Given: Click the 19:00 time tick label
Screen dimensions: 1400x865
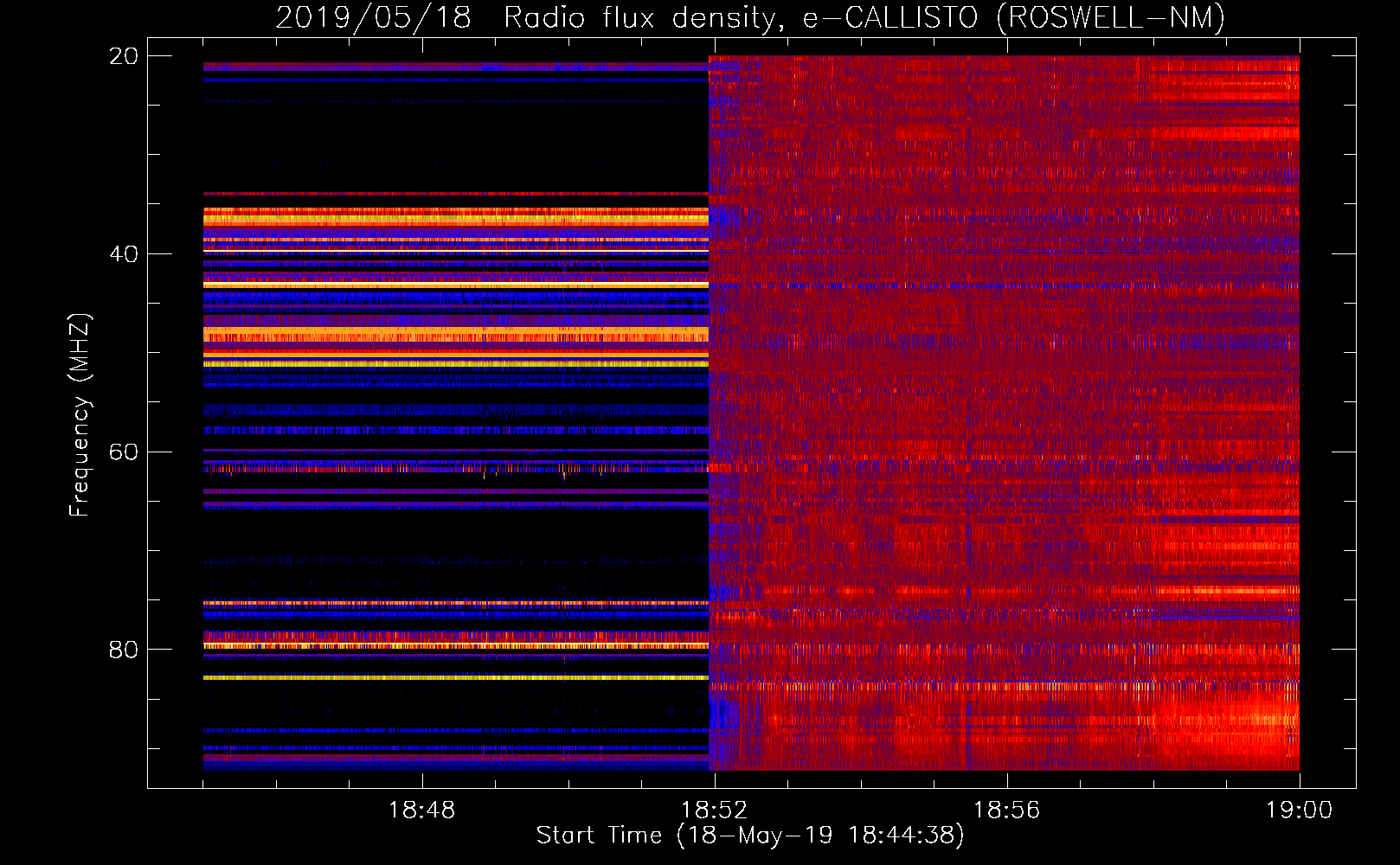Looking at the screenshot, I should (x=1299, y=811).
